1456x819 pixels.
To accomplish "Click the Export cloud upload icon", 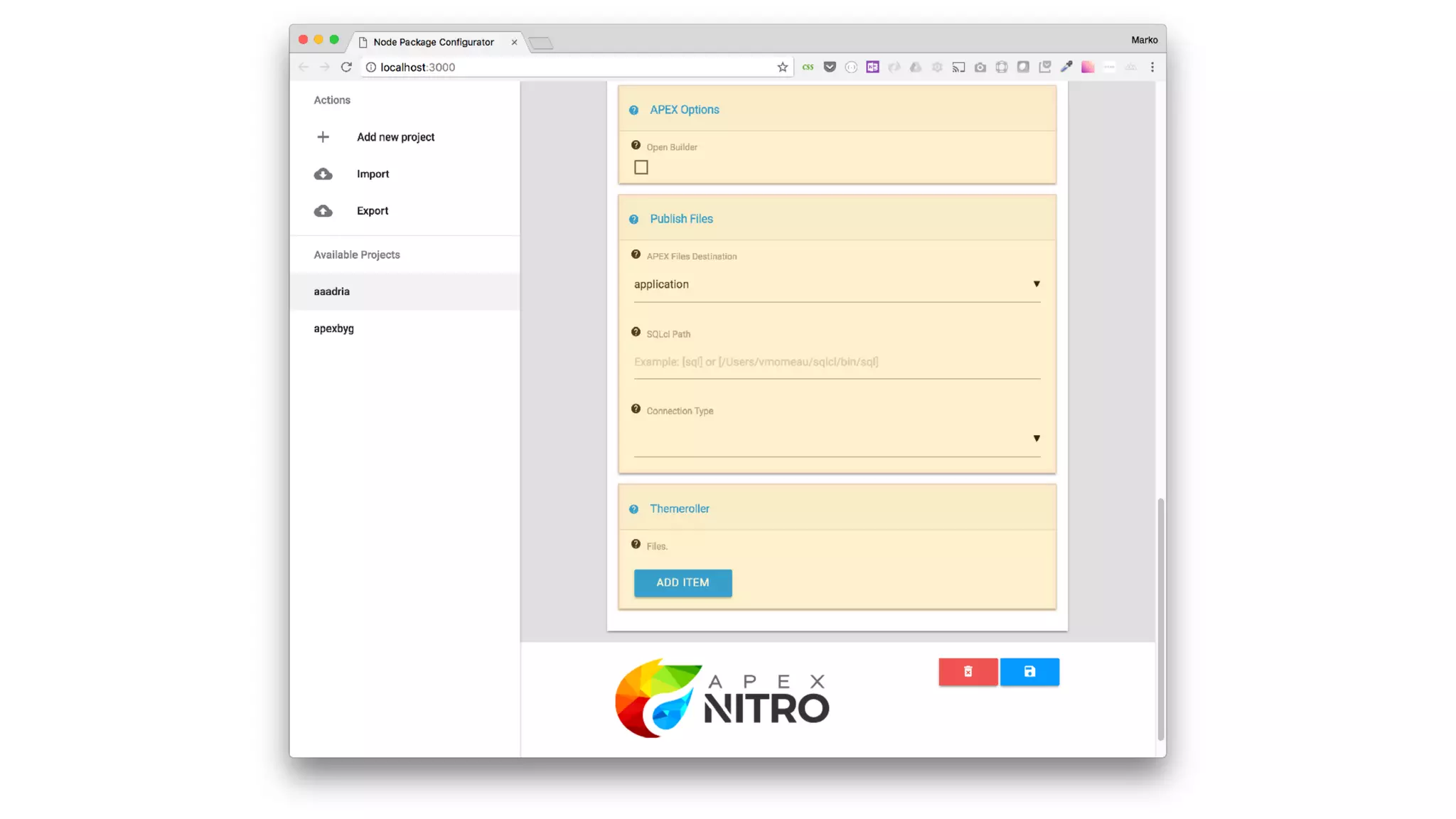I will coord(323,211).
